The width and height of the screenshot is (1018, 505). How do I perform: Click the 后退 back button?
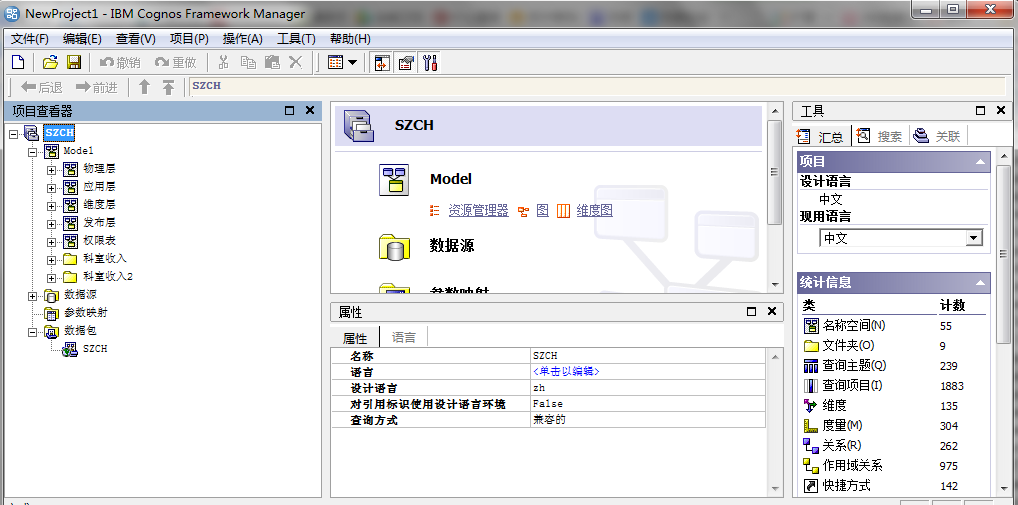click(42, 87)
